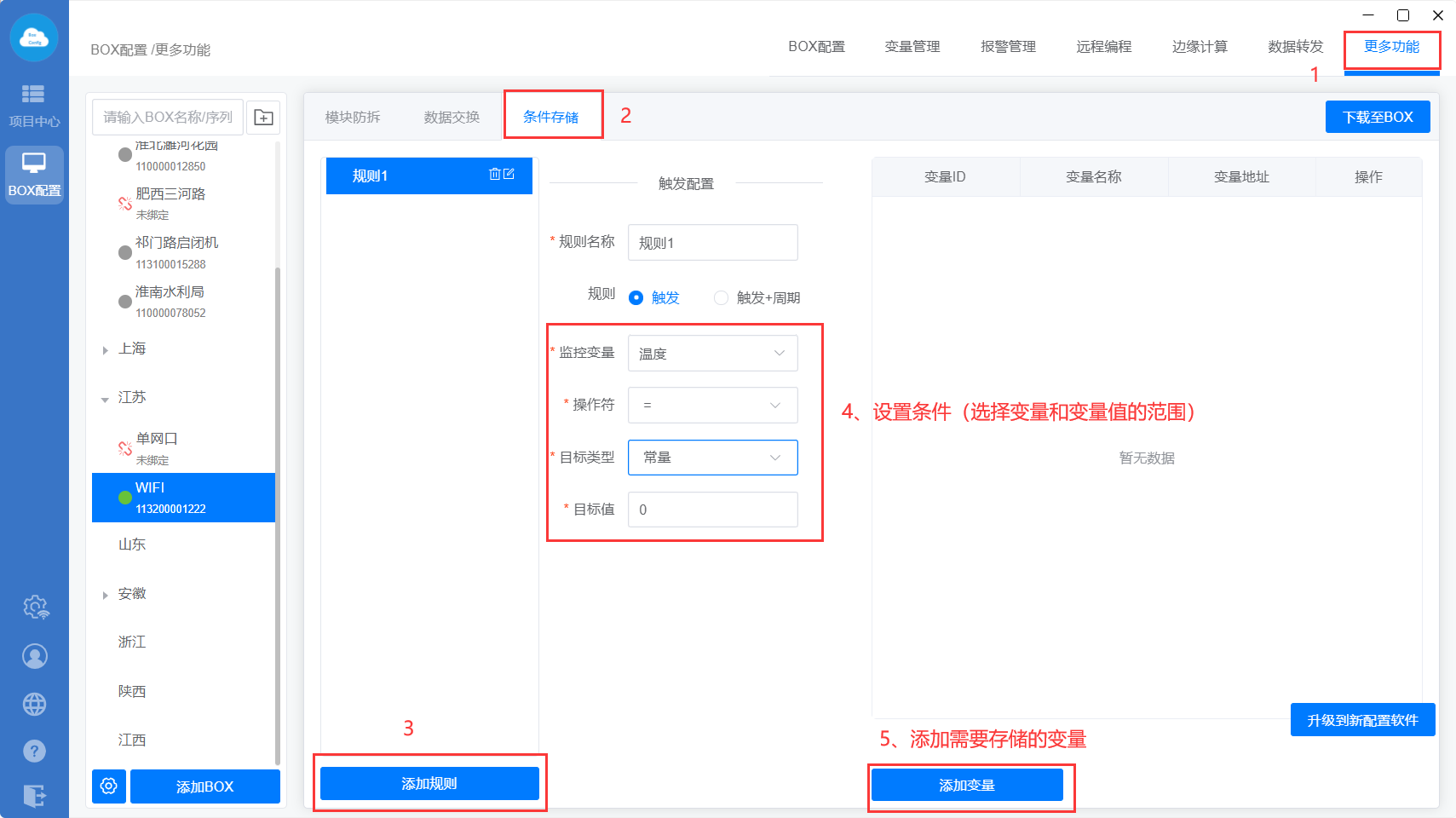
Task: Open the 目标类型 dropdown showing 常量
Action: pyautogui.click(x=712, y=458)
